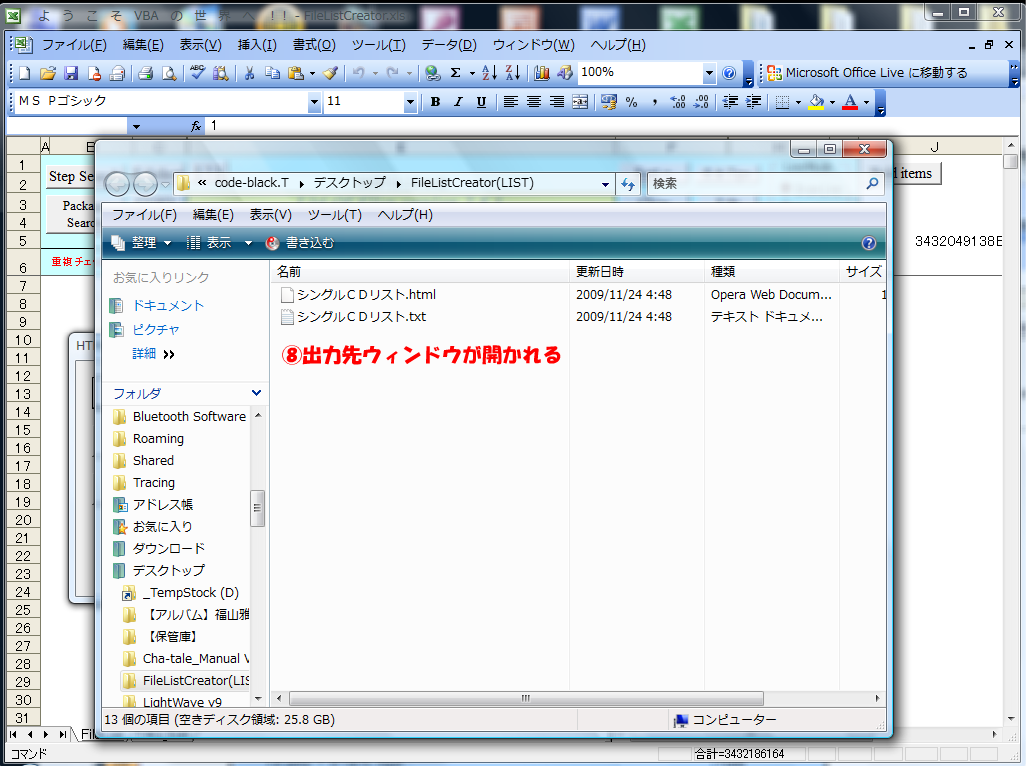Align text left in Excel
The height and width of the screenshot is (766, 1026).
tap(510, 102)
